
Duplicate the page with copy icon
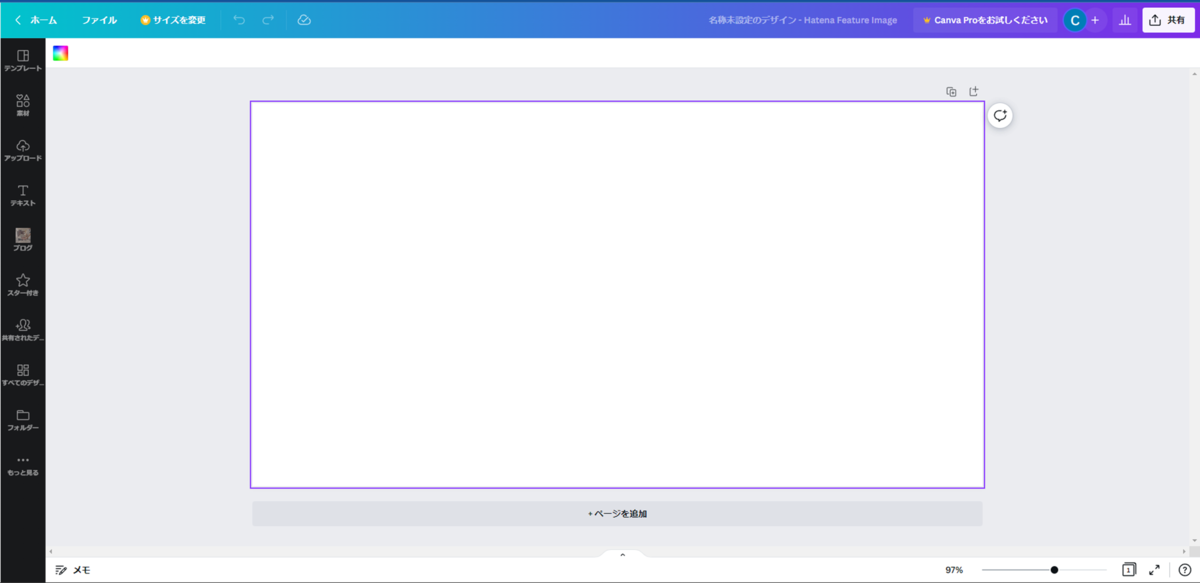point(951,92)
